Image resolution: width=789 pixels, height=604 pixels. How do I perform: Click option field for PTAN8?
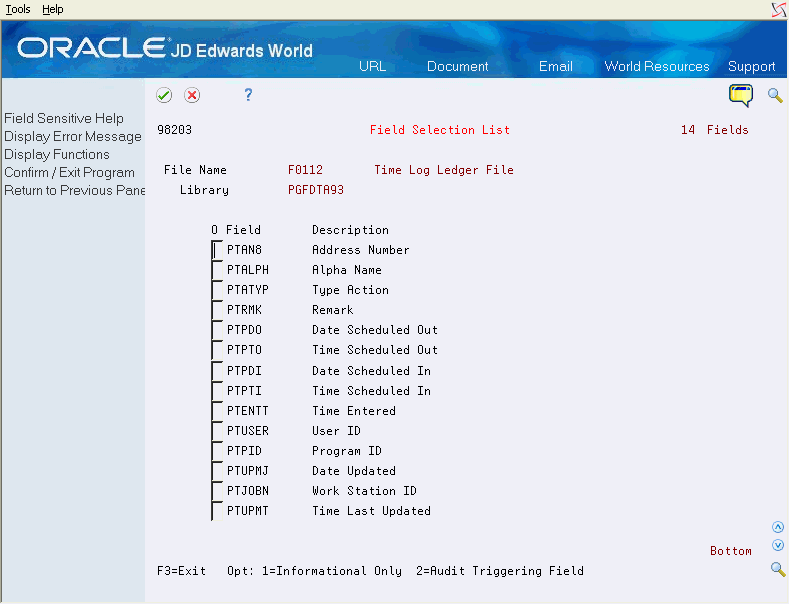(x=217, y=250)
